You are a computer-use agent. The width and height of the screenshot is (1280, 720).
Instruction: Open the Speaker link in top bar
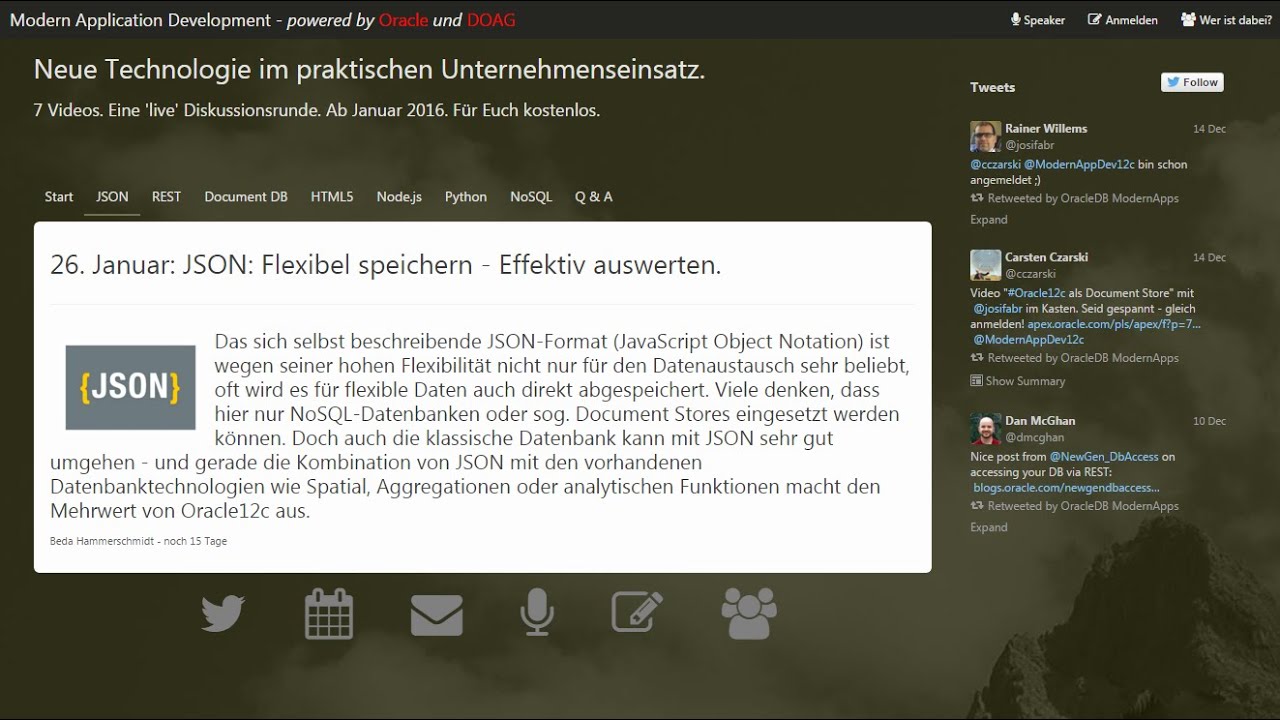pos(1038,20)
